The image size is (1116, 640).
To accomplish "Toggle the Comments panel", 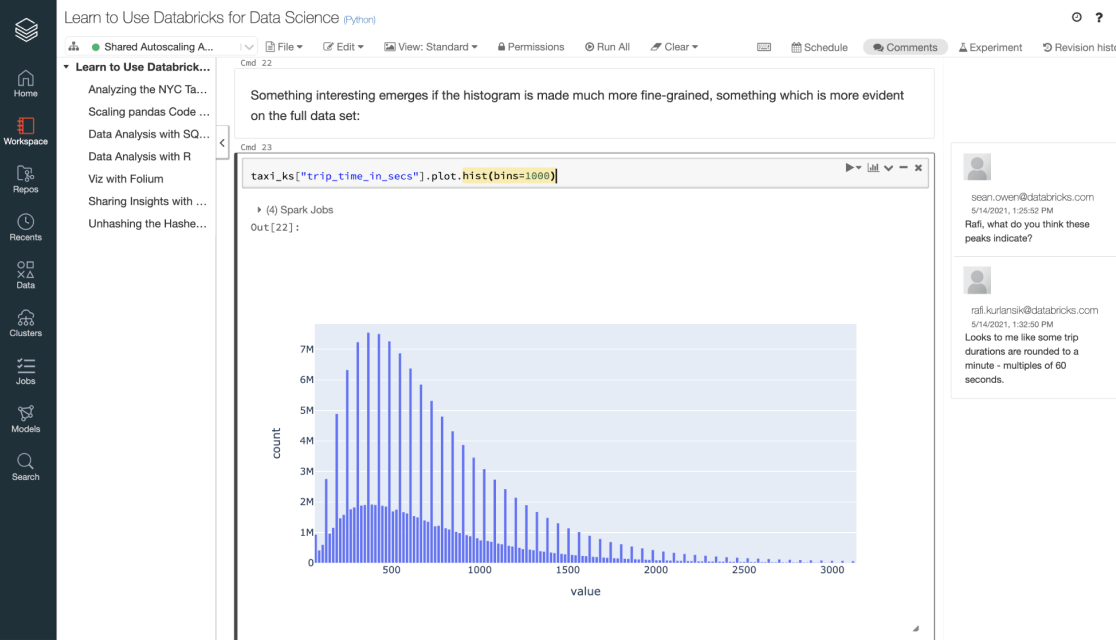I will pos(905,47).
